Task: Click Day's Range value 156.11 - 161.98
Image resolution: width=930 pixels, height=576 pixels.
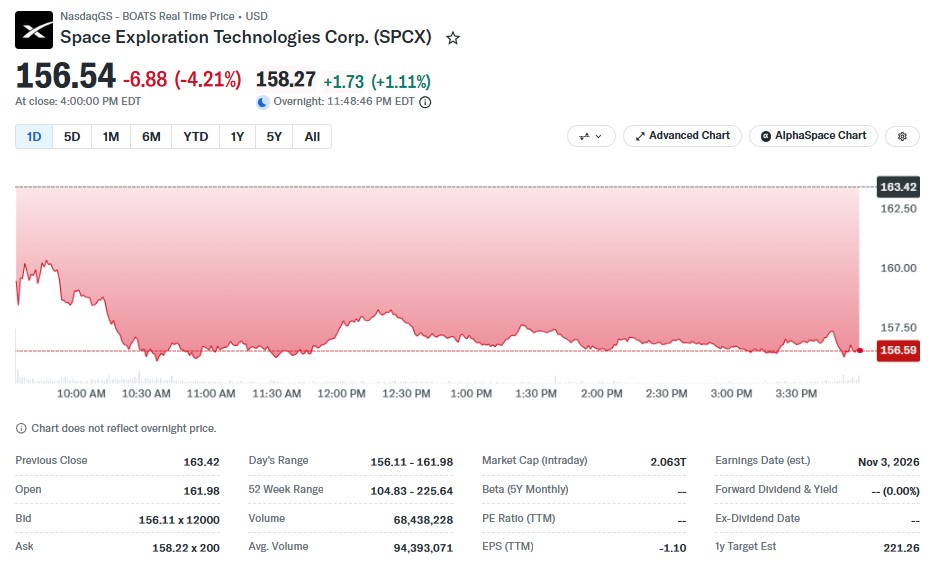Action: [x=412, y=462]
